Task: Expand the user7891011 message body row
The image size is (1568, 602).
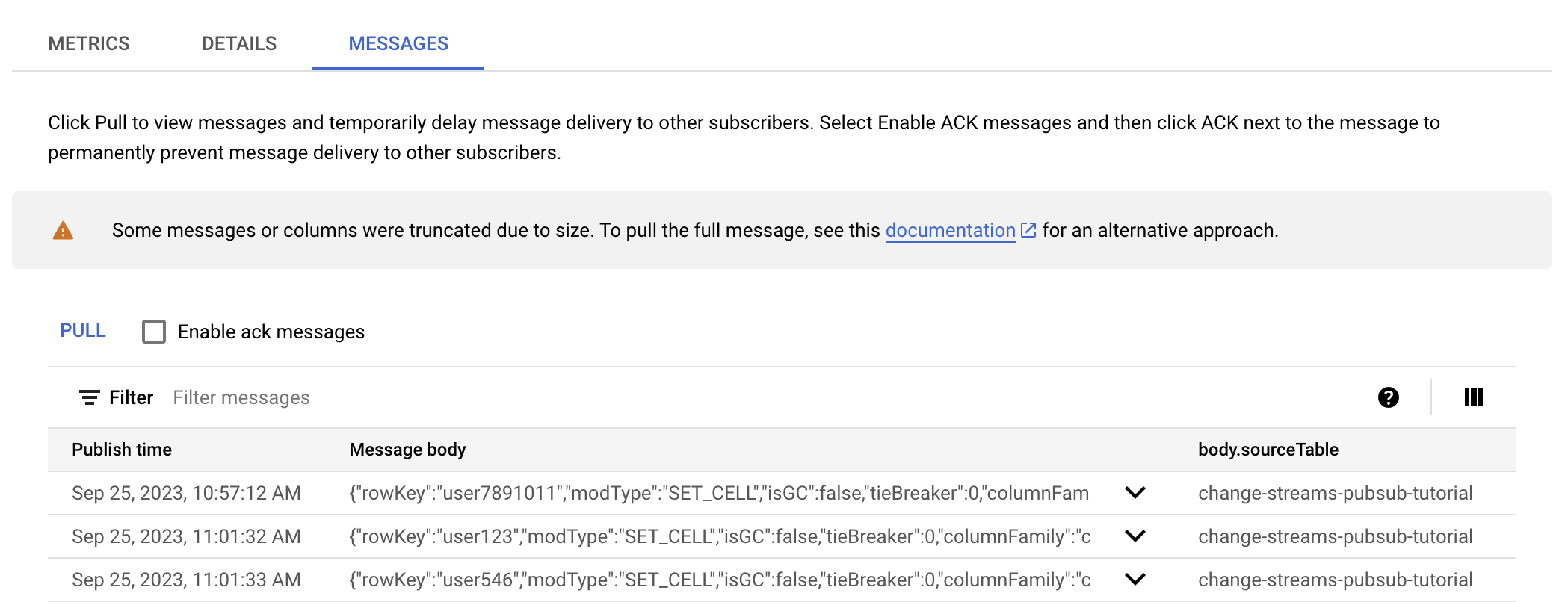Action: pos(1135,493)
